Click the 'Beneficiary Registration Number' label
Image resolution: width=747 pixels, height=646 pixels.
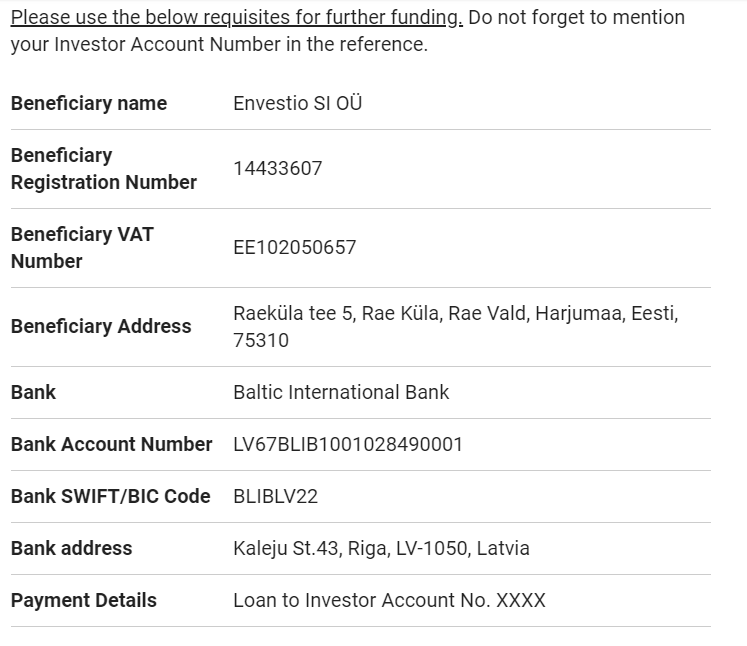pyautogui.click(x=103, y=169)
